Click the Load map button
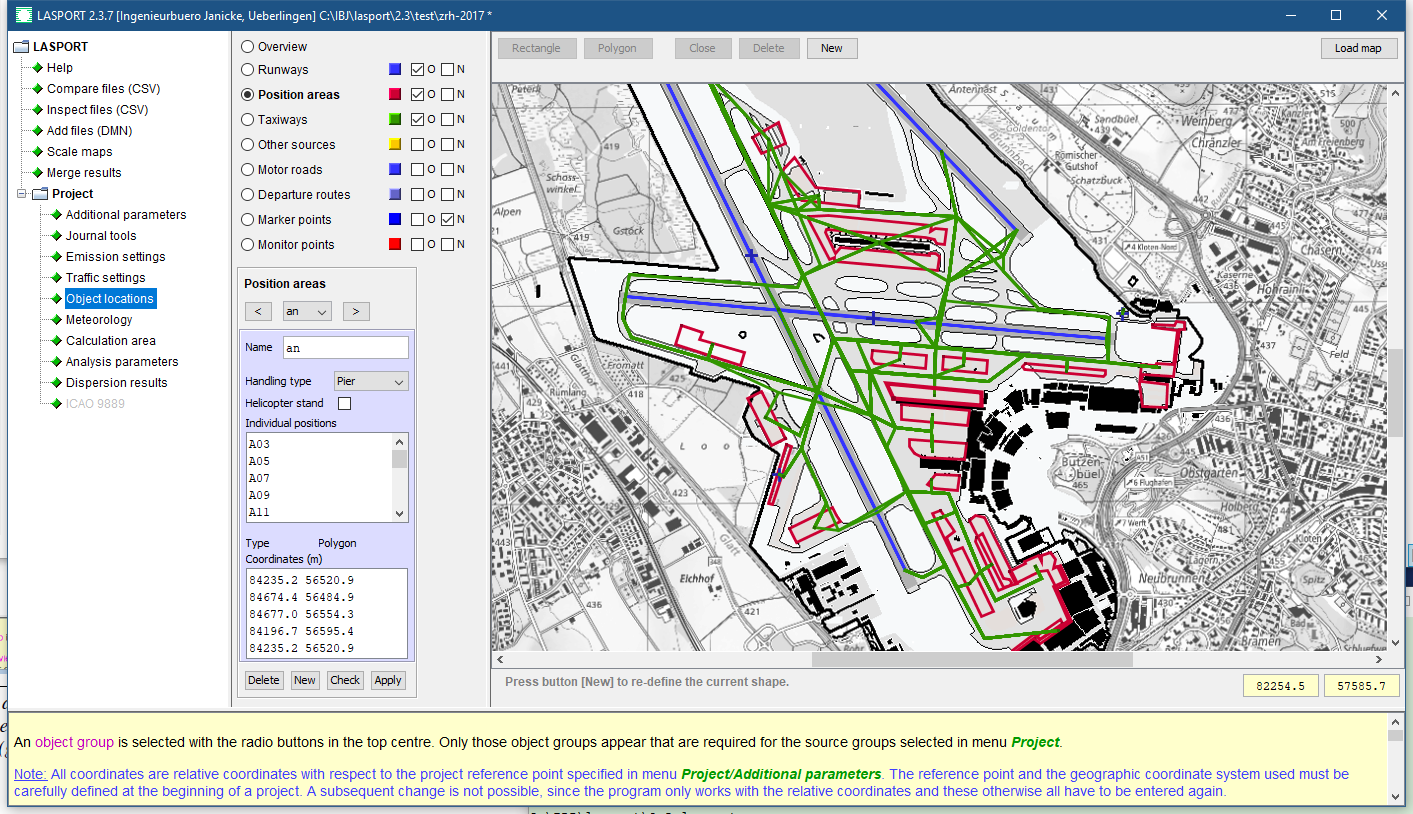 pos(1357,48)
